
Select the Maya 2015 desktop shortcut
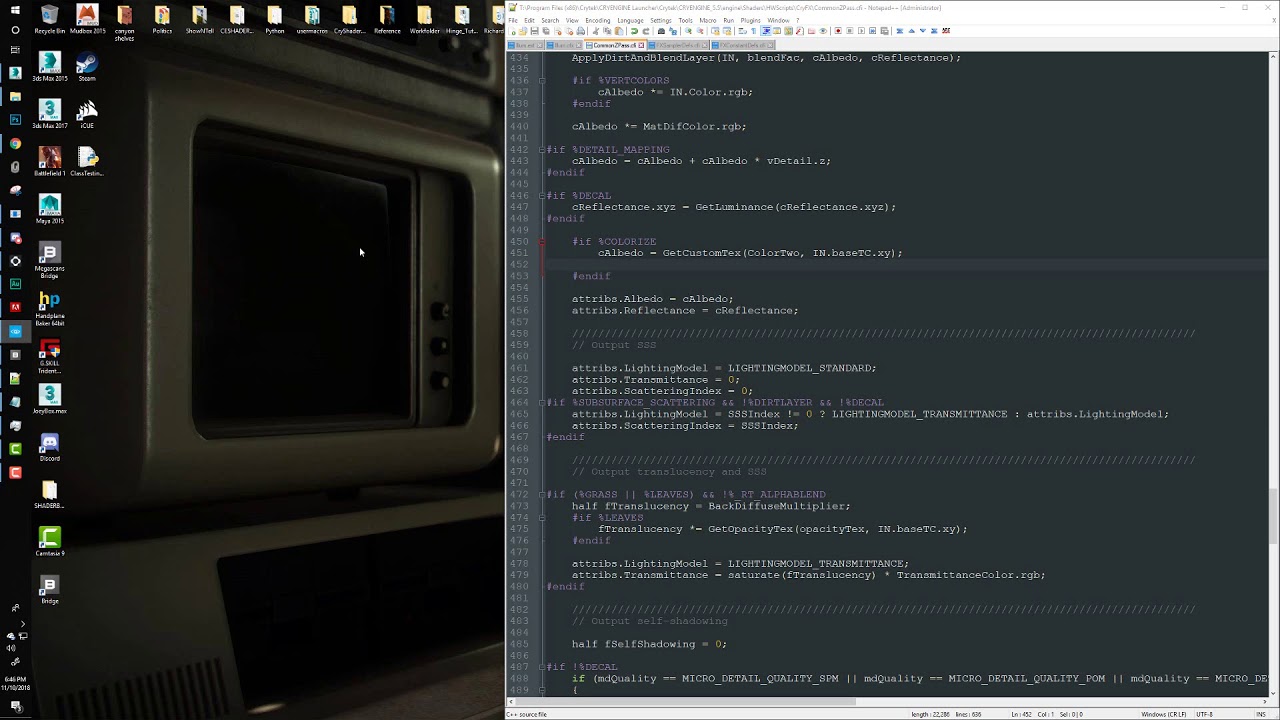(x=49, y=210)
